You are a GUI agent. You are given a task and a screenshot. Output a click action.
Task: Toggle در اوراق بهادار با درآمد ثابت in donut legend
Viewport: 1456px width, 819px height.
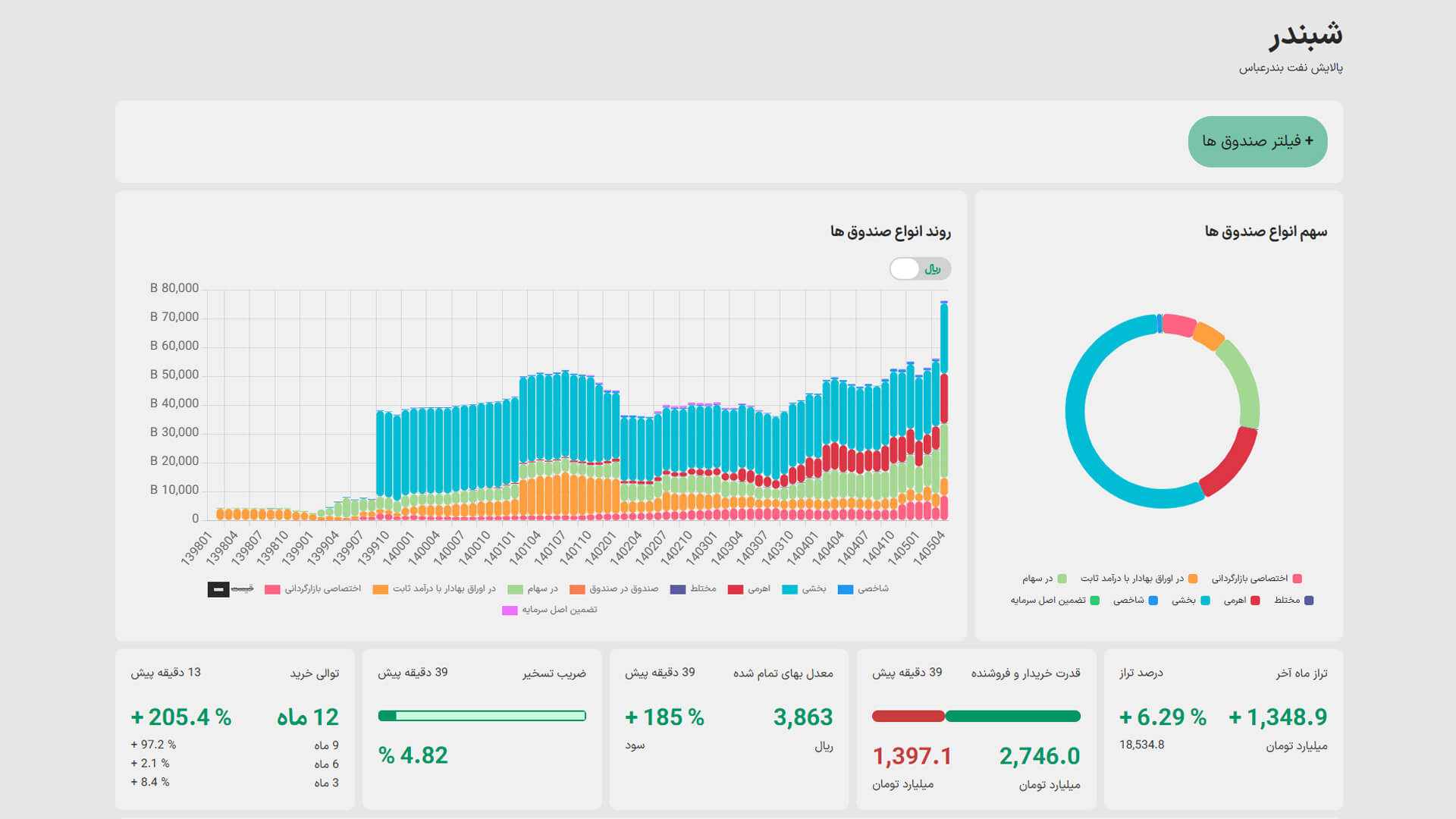coord(1139,579)
